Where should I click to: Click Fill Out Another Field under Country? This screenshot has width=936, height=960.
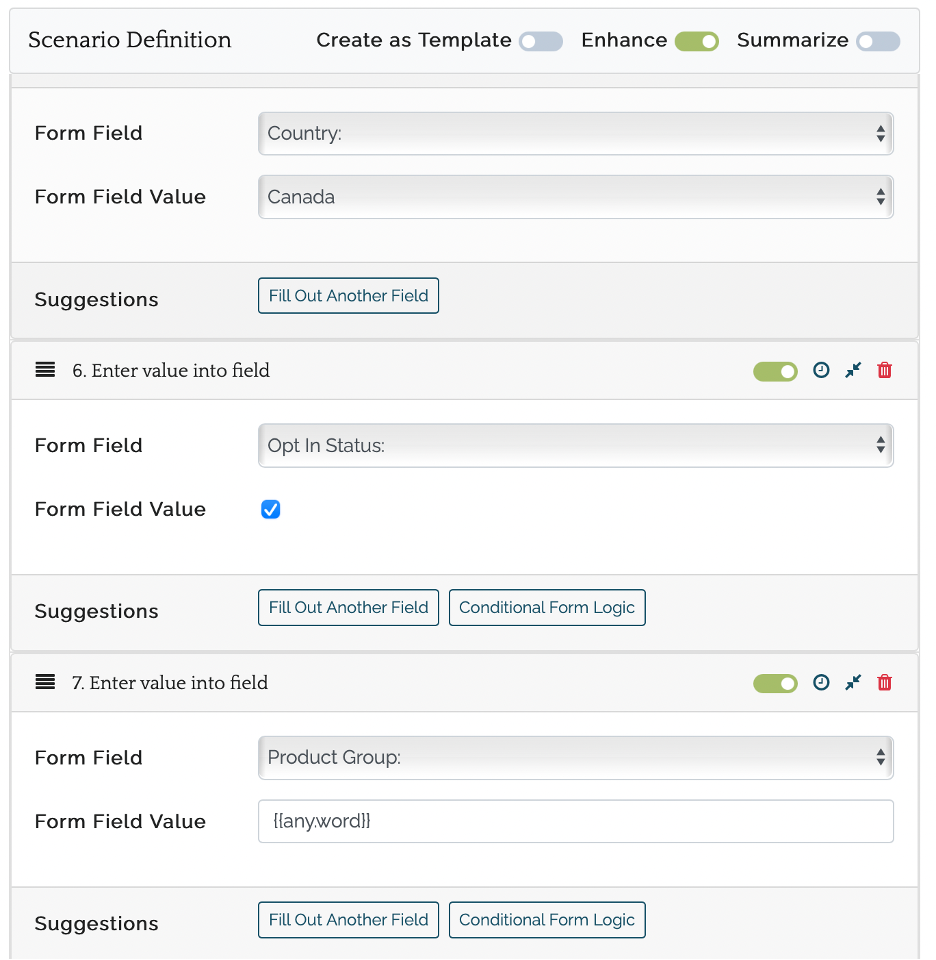[x=348, y=296]
